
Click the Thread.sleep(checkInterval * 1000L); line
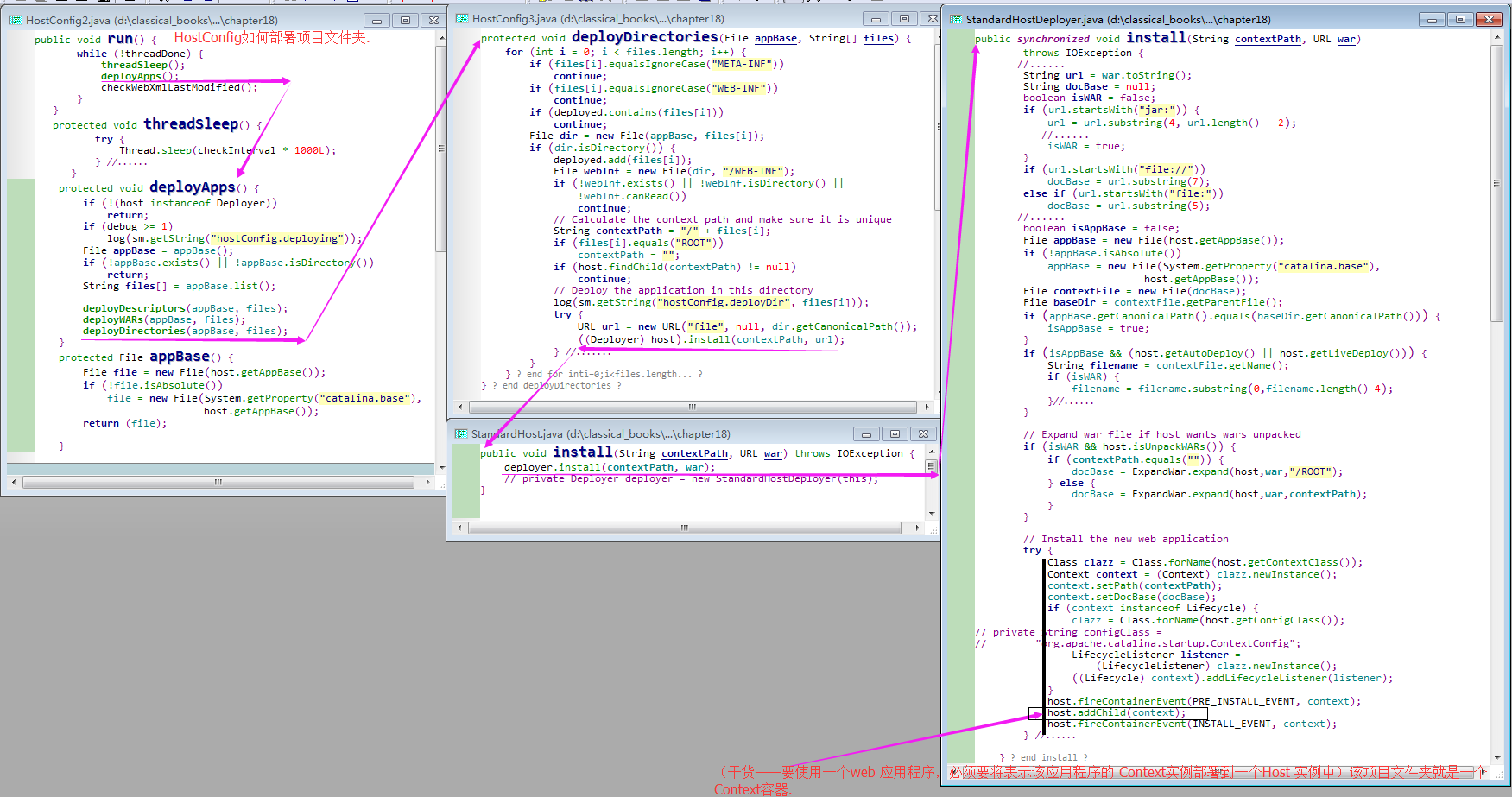coord(228,150)
